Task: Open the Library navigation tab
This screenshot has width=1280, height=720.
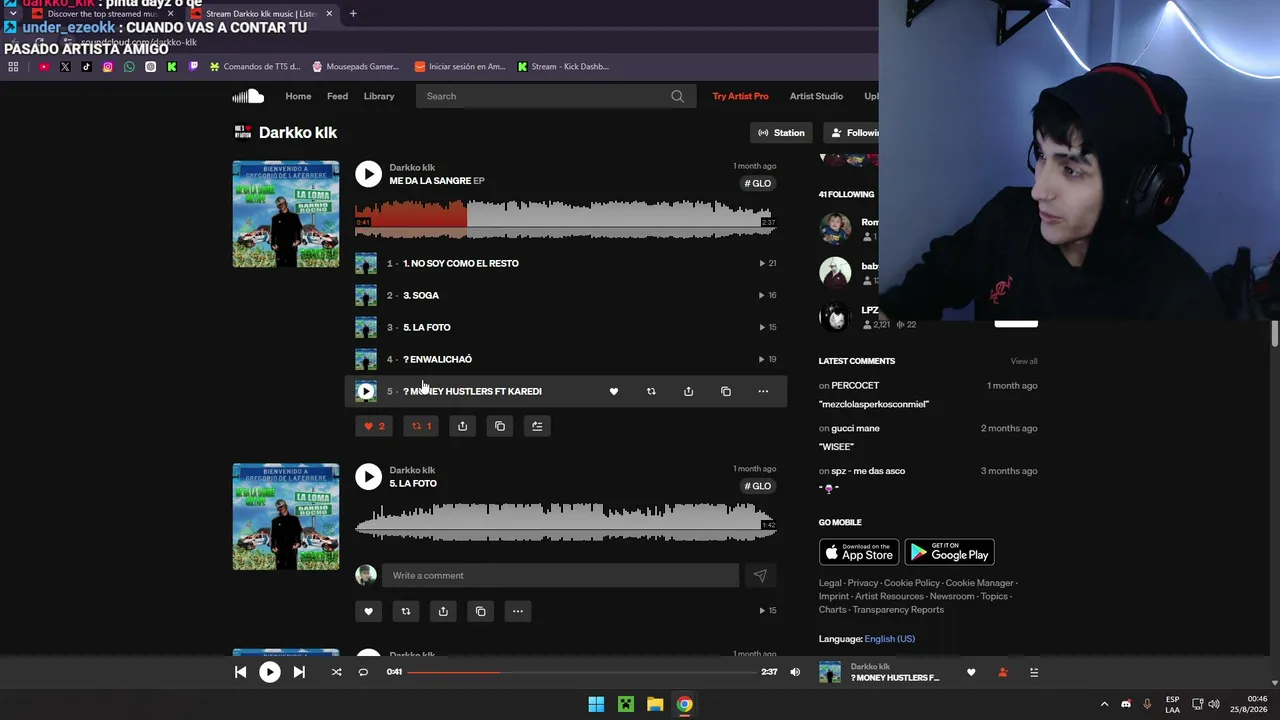Action: [379, 96]
